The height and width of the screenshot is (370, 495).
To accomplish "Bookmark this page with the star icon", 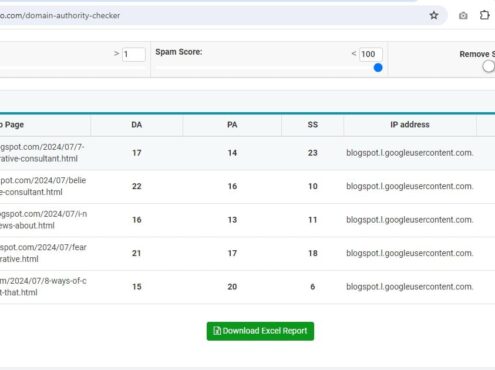I will pos(434,15).
